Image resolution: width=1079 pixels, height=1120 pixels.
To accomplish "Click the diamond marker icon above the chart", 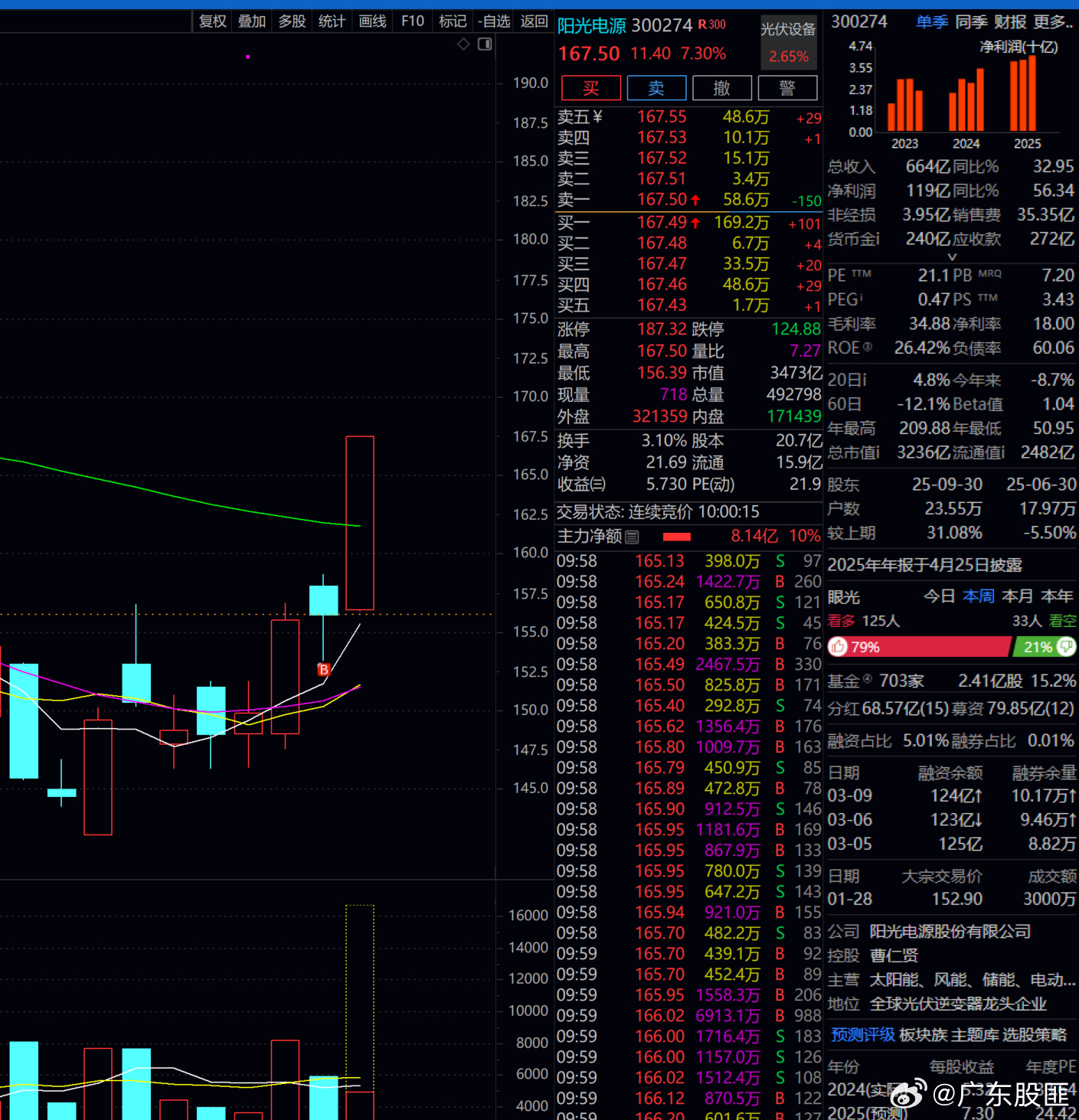I will click(463, 44).
